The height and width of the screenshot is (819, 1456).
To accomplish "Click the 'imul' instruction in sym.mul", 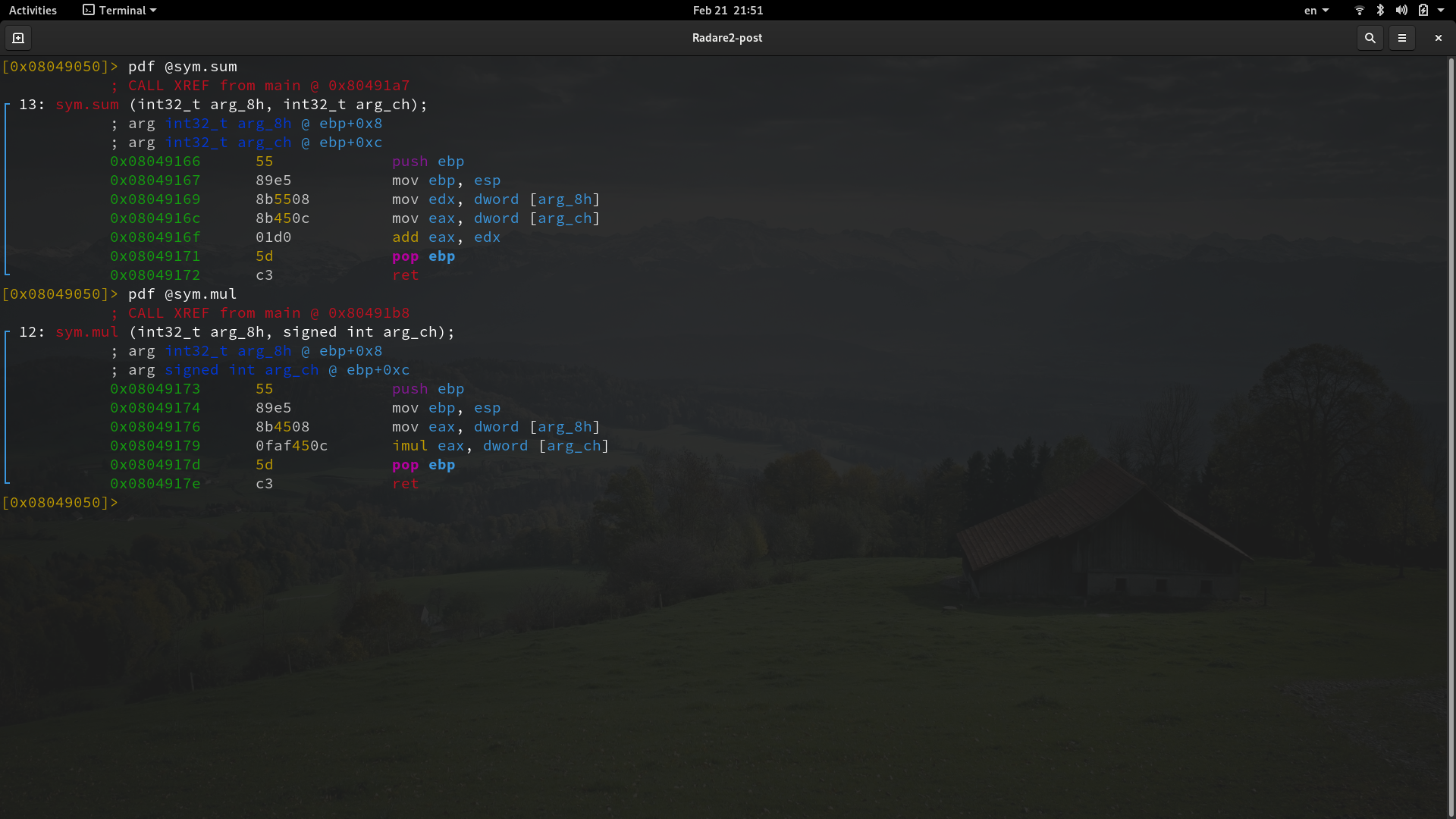I will [409, 446].
